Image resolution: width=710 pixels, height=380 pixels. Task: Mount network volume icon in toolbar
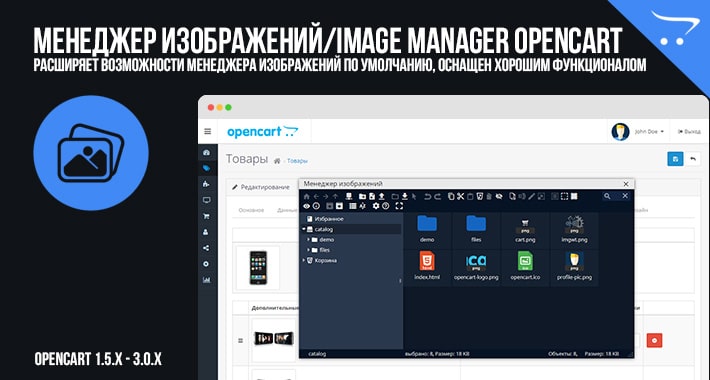point(349,196)
